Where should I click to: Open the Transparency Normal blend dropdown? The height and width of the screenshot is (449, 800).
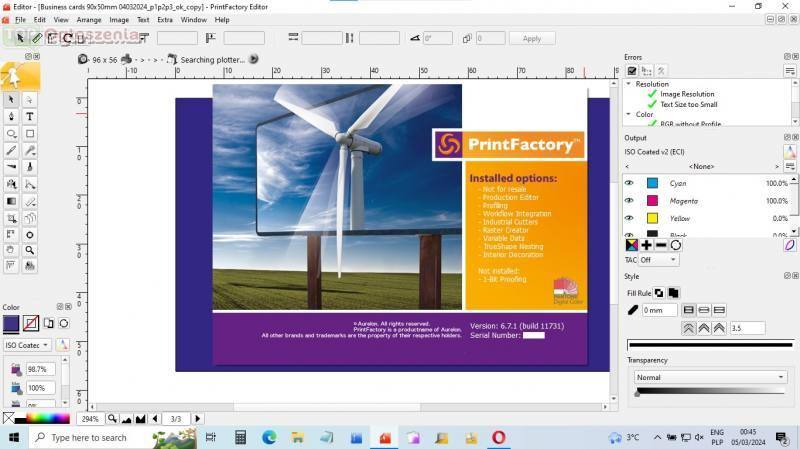click(x=711, y=377)
